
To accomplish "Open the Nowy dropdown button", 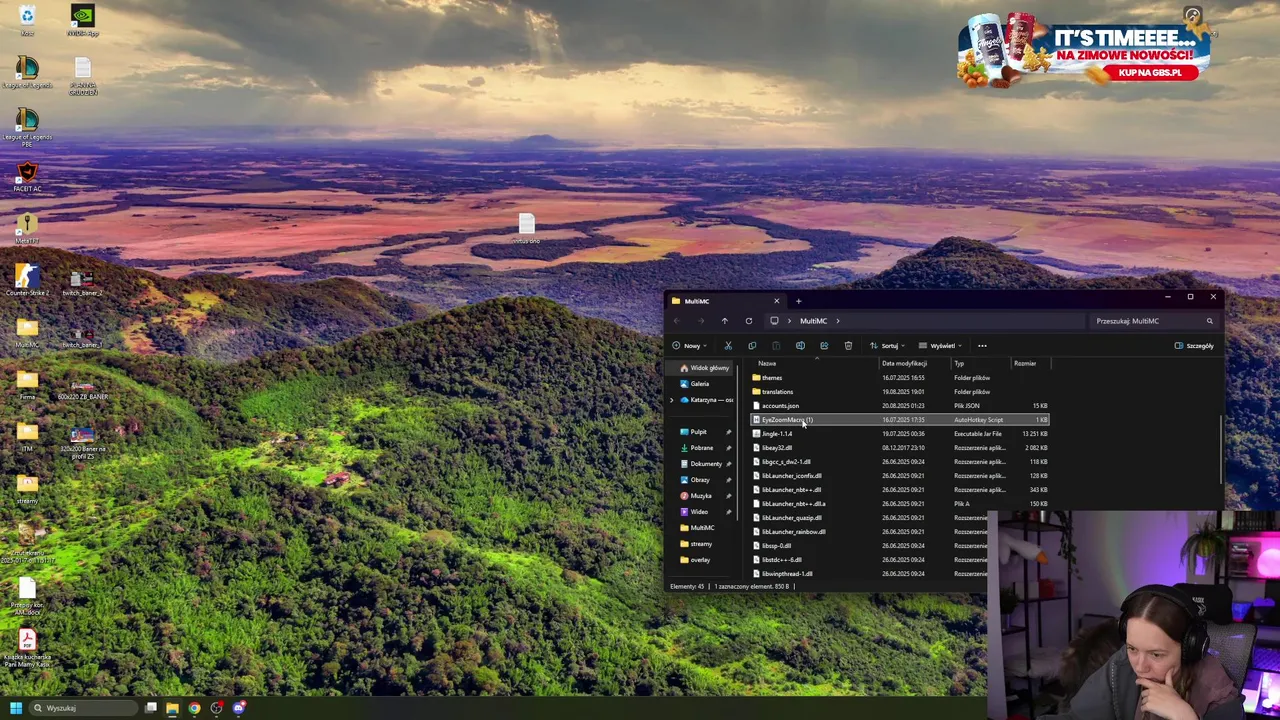I will [x=689, y=346].
